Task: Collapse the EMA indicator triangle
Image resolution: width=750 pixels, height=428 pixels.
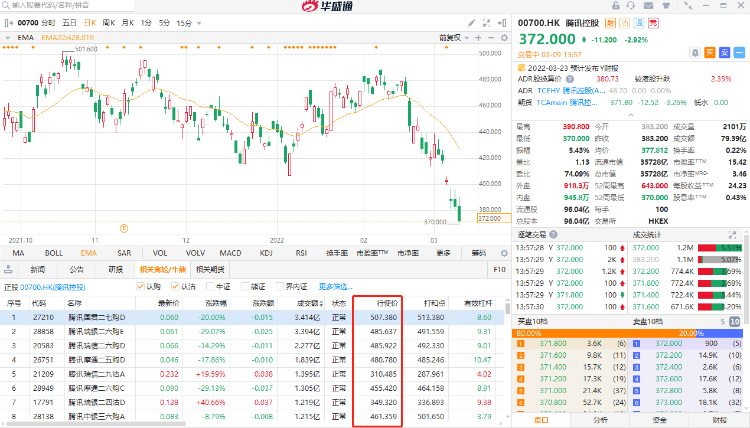Action: [x=8, y=38]
